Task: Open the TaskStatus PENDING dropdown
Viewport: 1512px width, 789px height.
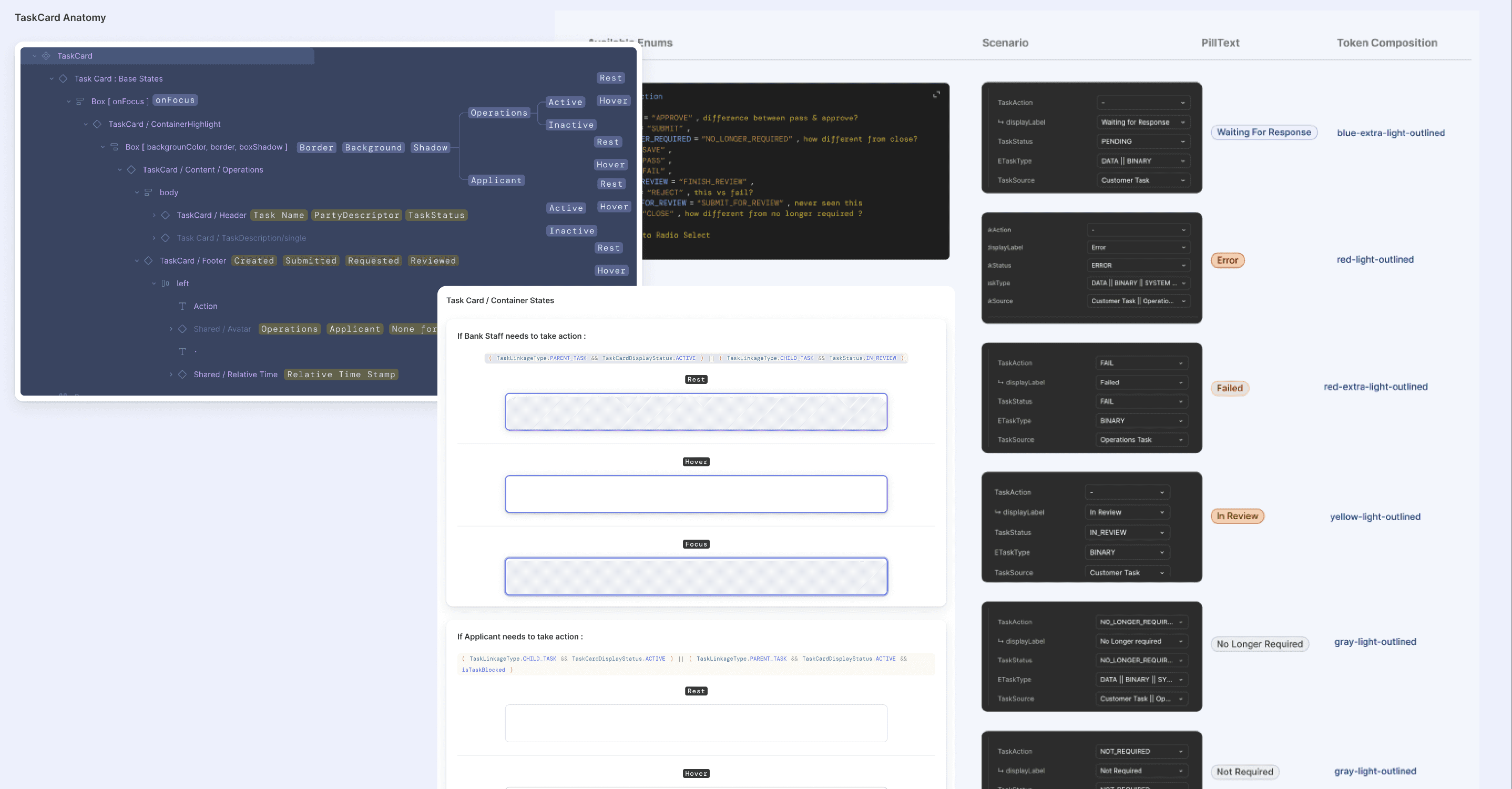Action: point(1142,141)
